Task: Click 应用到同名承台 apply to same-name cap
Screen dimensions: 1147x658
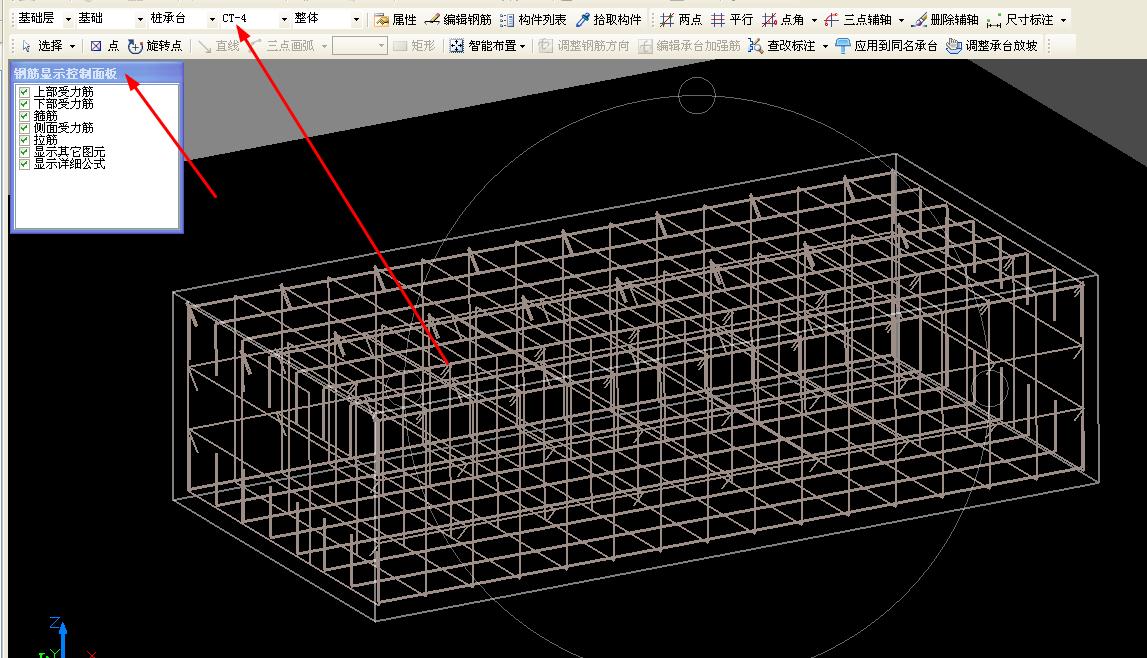Action: pyautogui.click(x=886, y=46)
